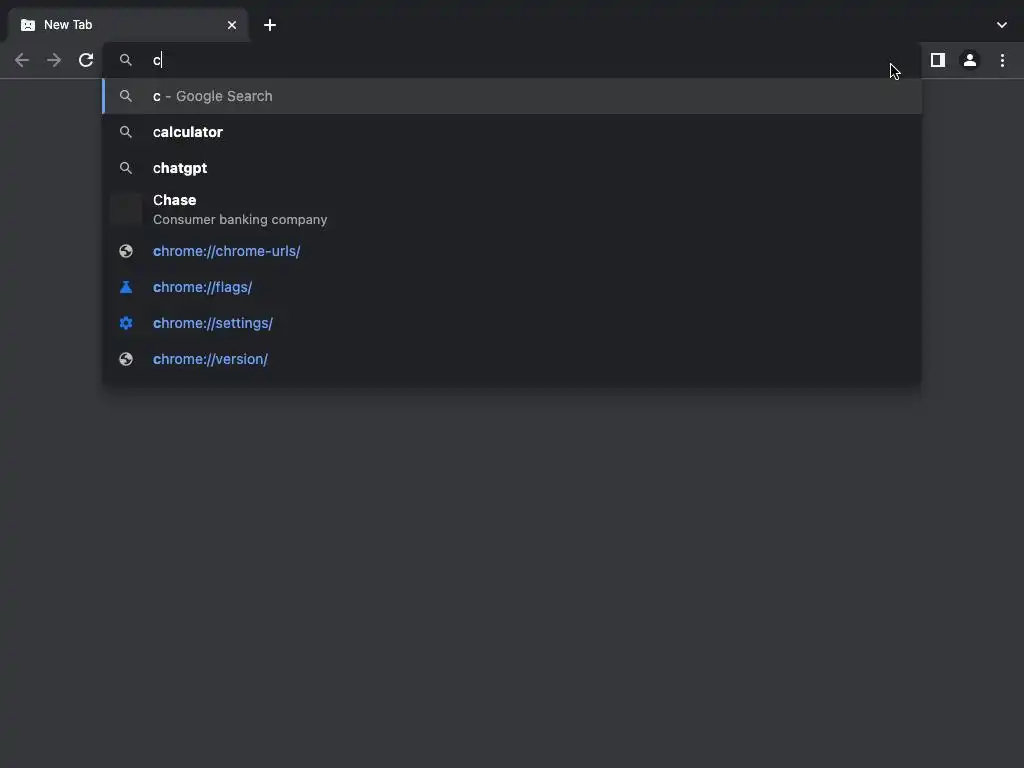This screenshot has height=768, width=1024.
Task: Select the Chase banking company suggestion
Action: [x=512, y=209]
